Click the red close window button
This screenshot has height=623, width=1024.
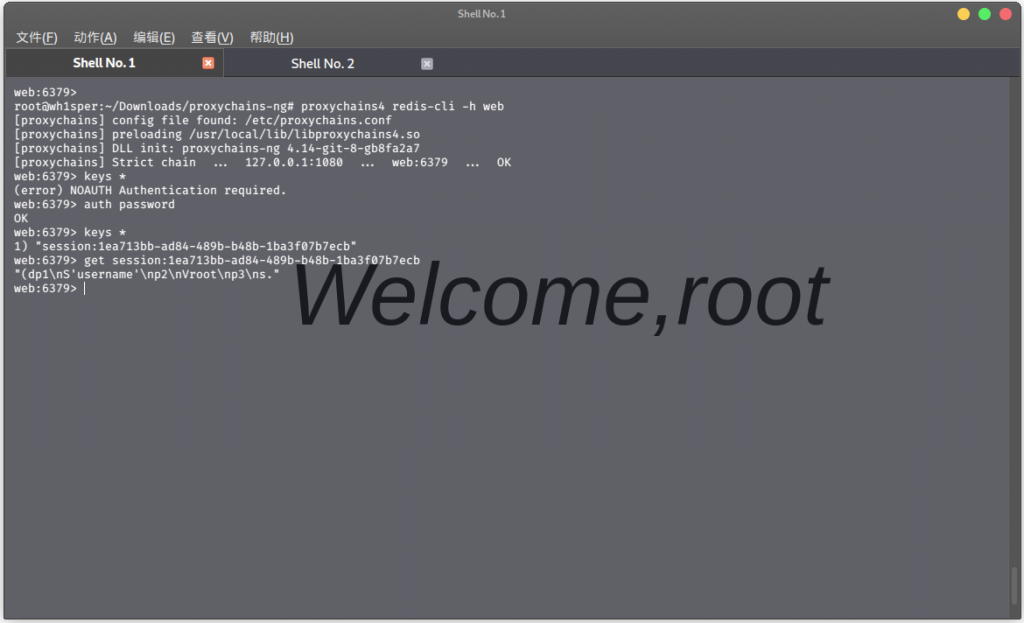(1005, 14)
